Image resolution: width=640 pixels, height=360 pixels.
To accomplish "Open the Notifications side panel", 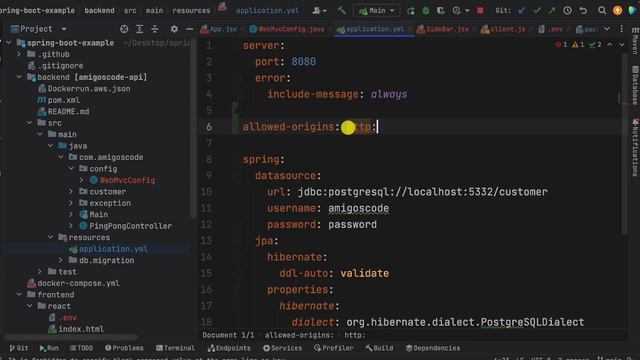I will [635, 147].
